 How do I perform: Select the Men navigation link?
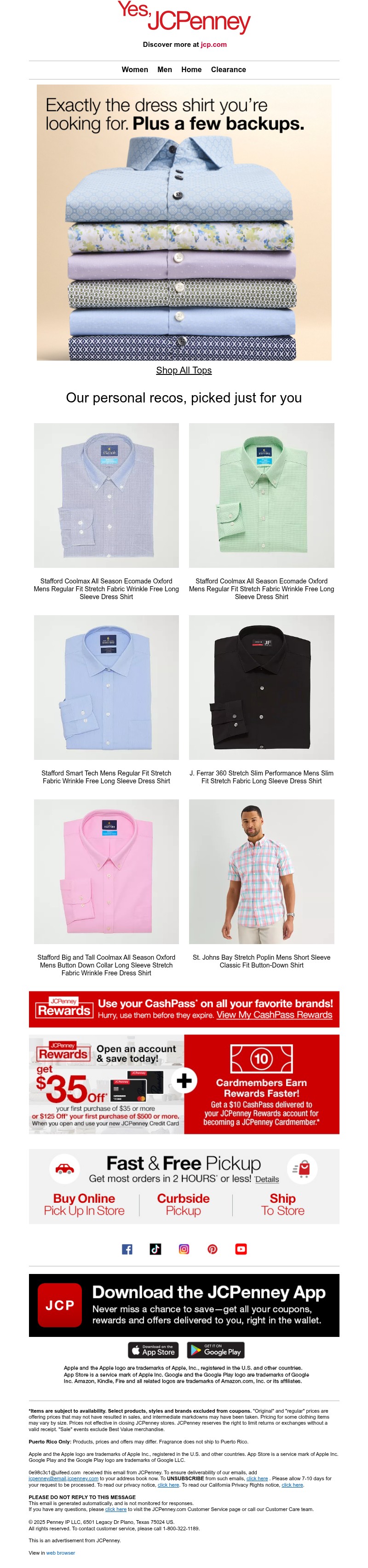(165, 70)
